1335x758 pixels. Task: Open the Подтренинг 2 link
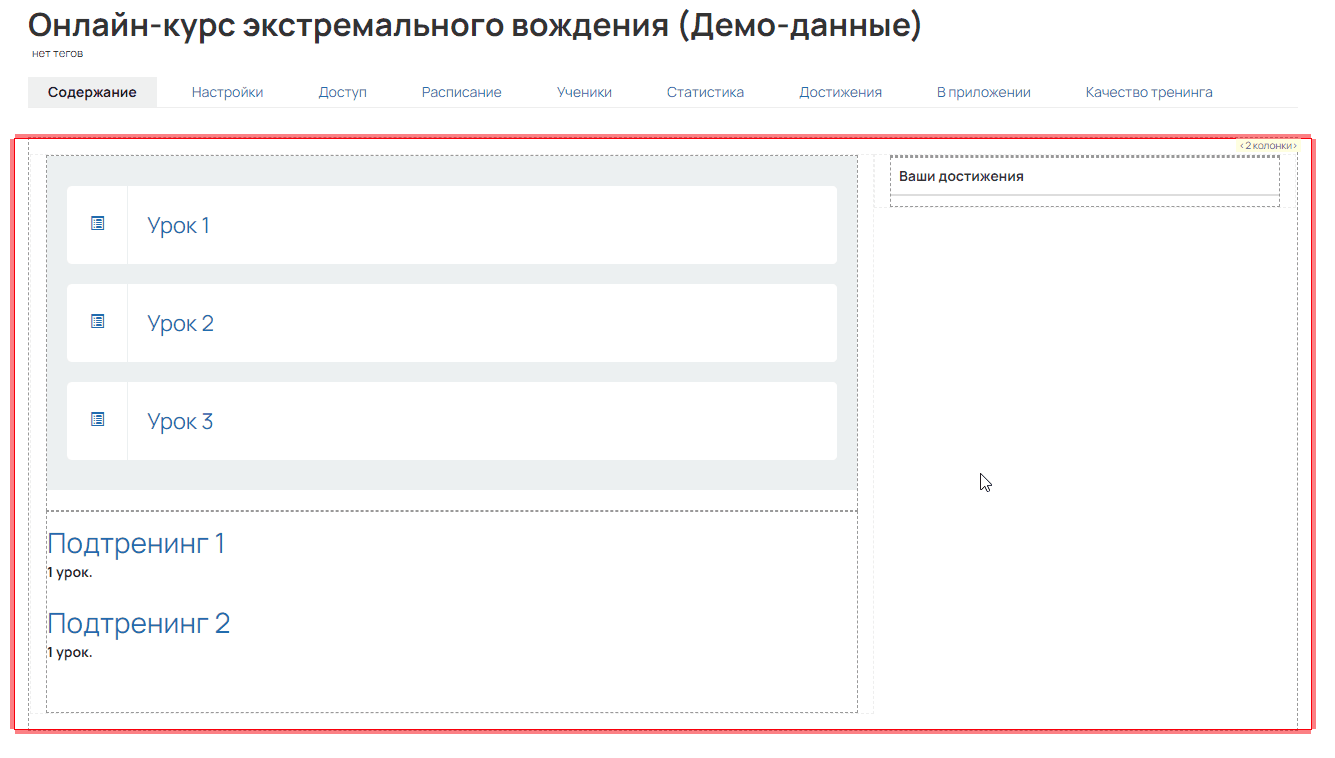[x=139, y=622]
